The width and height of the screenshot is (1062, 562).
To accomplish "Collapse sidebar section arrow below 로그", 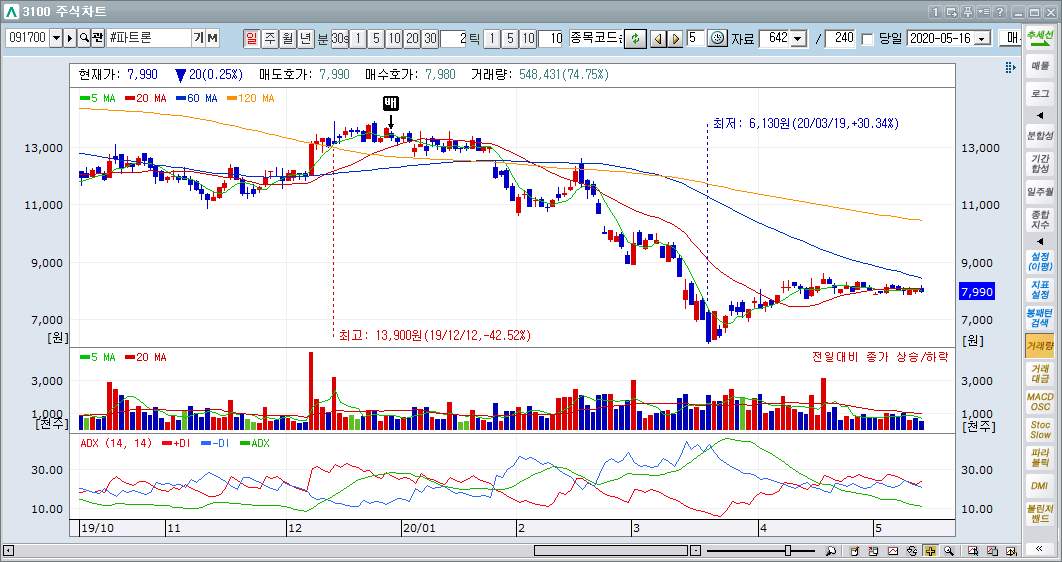I will pyautogui.click(x=1040, y=115).
